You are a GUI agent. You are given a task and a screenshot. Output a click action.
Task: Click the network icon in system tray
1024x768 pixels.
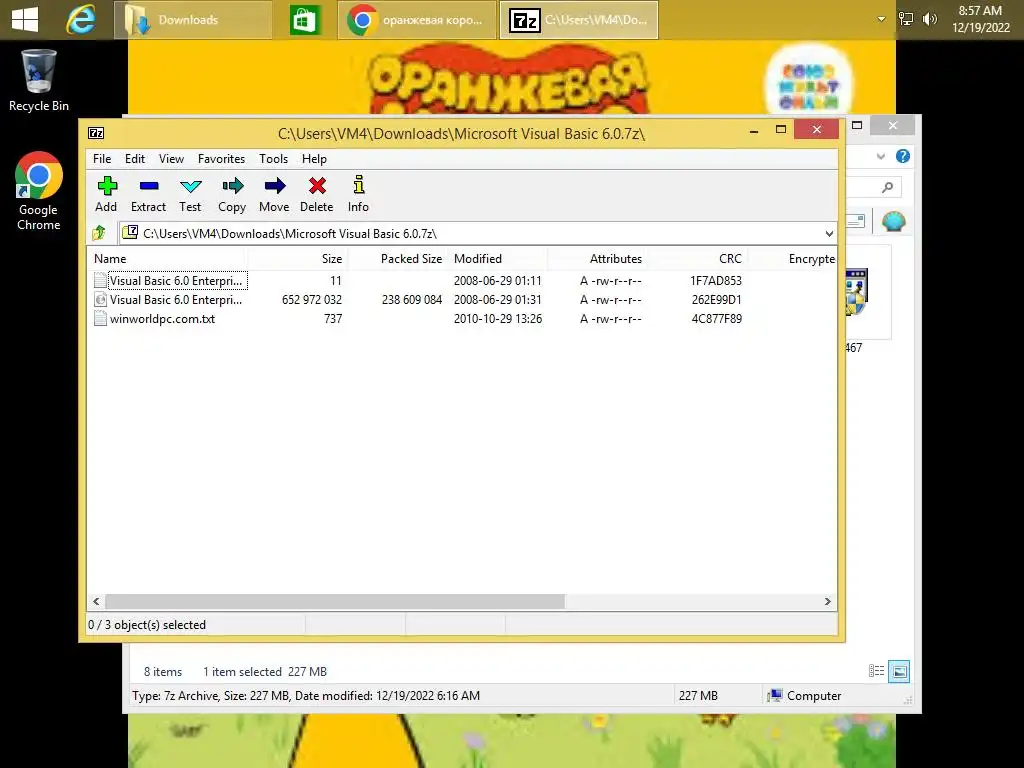(906, 19)
